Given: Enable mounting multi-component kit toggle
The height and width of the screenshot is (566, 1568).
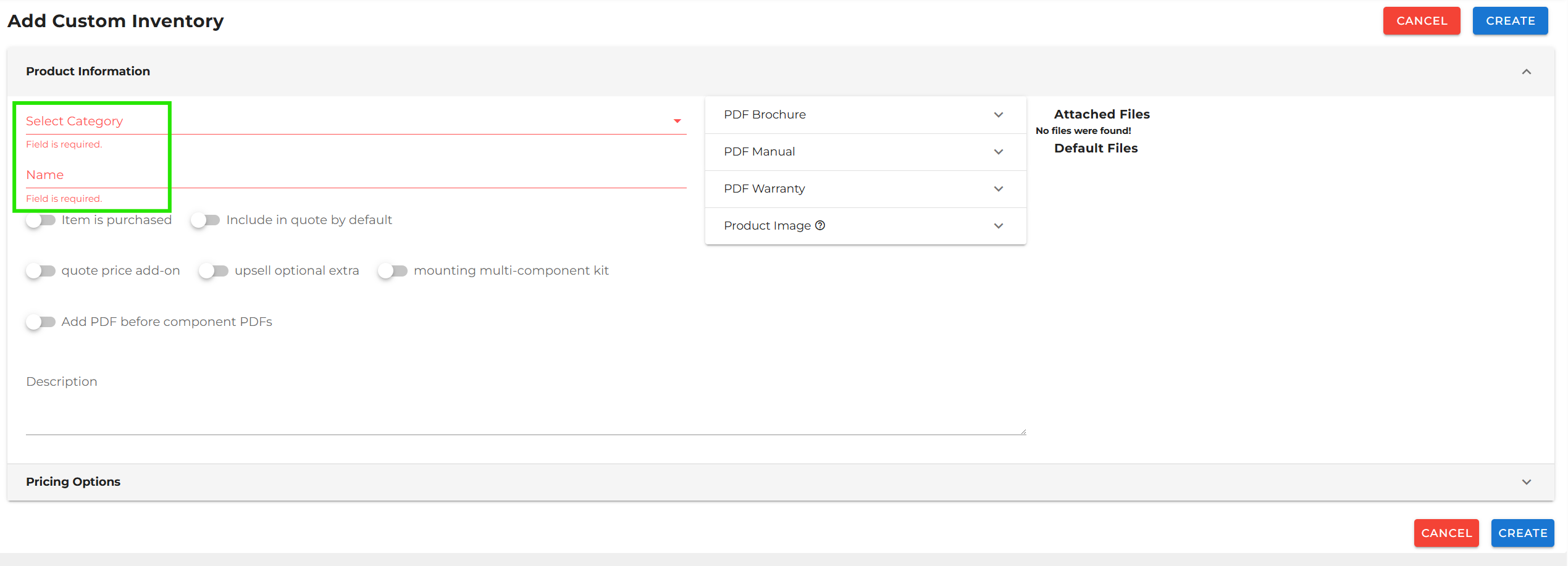Looking at the screenshot, I should [x=393, y=271].
